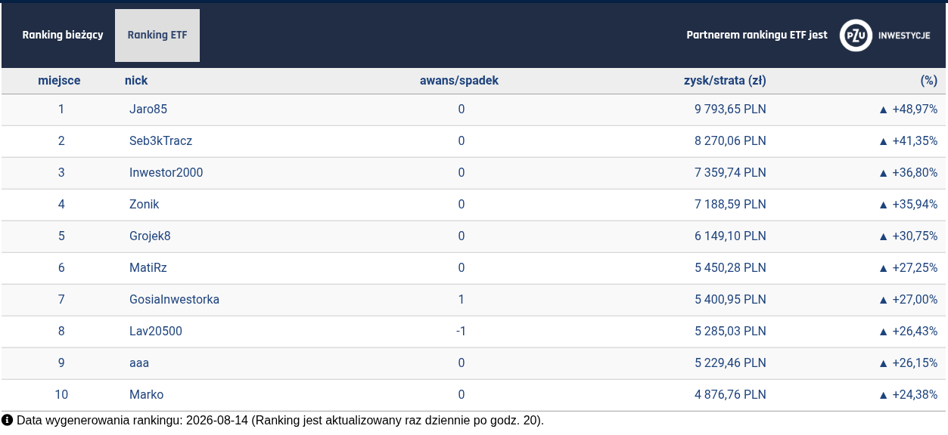Image resolution: width=948 pixels, height=435 pixels.
Task: Open the GosiaInwestorka nick link
Action: pos(174,299)
